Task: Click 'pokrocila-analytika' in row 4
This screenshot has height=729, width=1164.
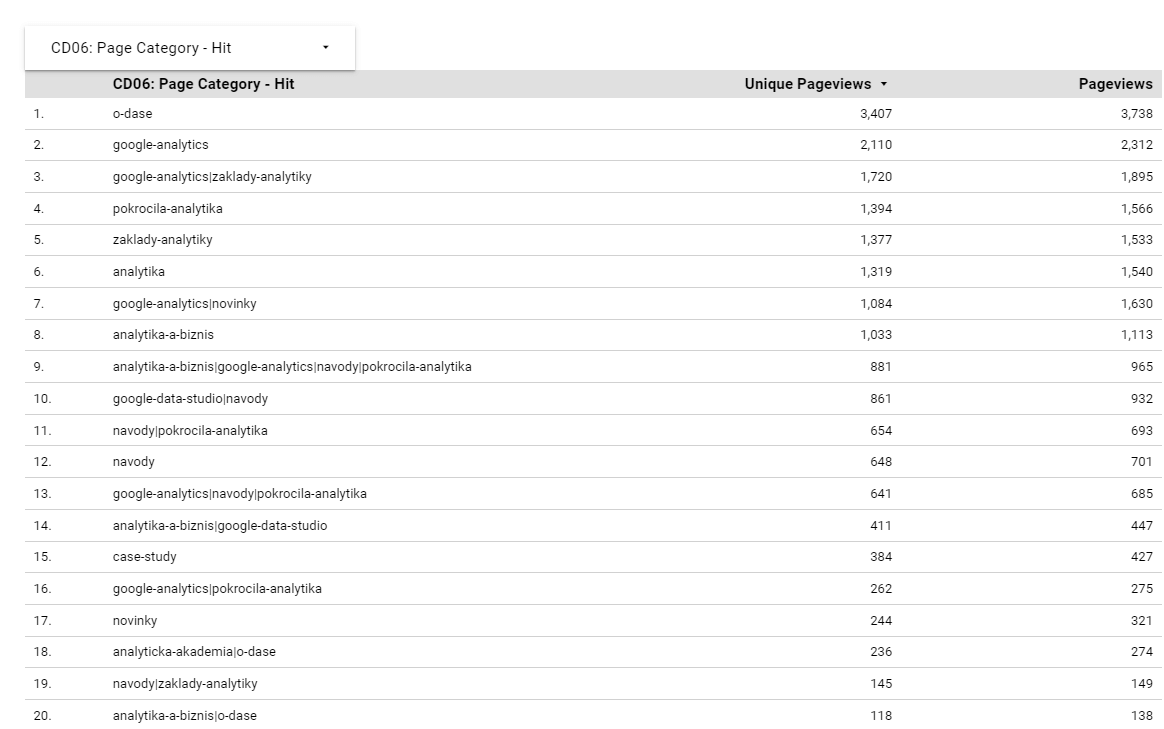Action: (x=168, y=209)
